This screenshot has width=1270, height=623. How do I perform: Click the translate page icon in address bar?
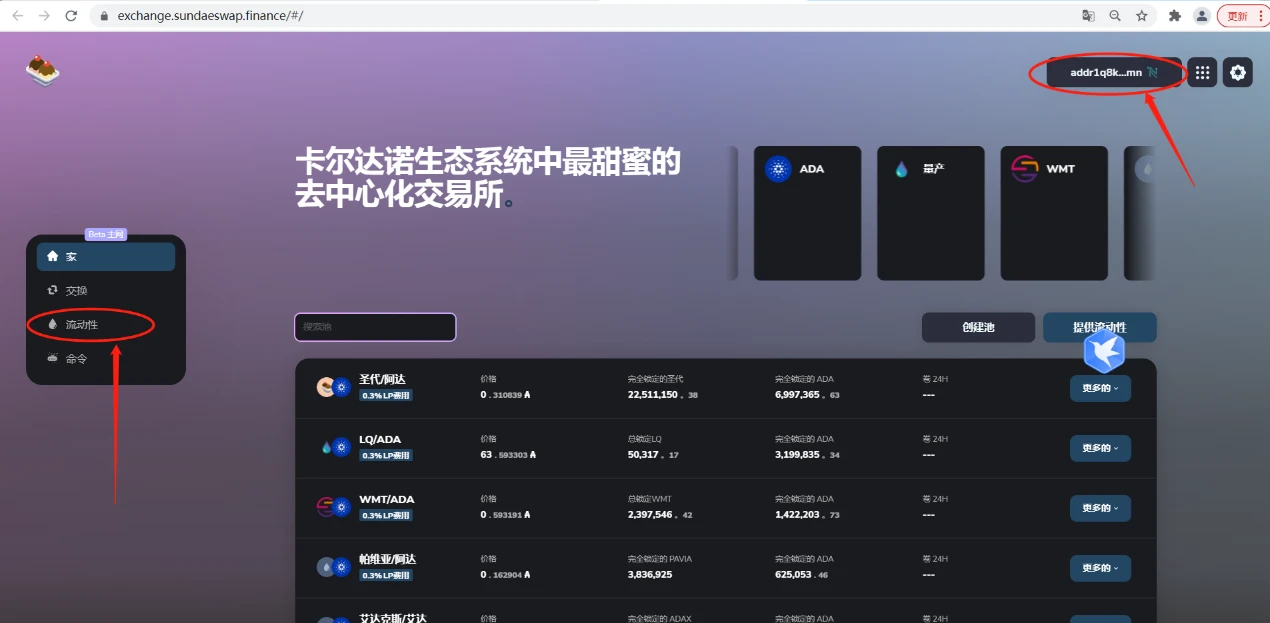point(1088,16)
